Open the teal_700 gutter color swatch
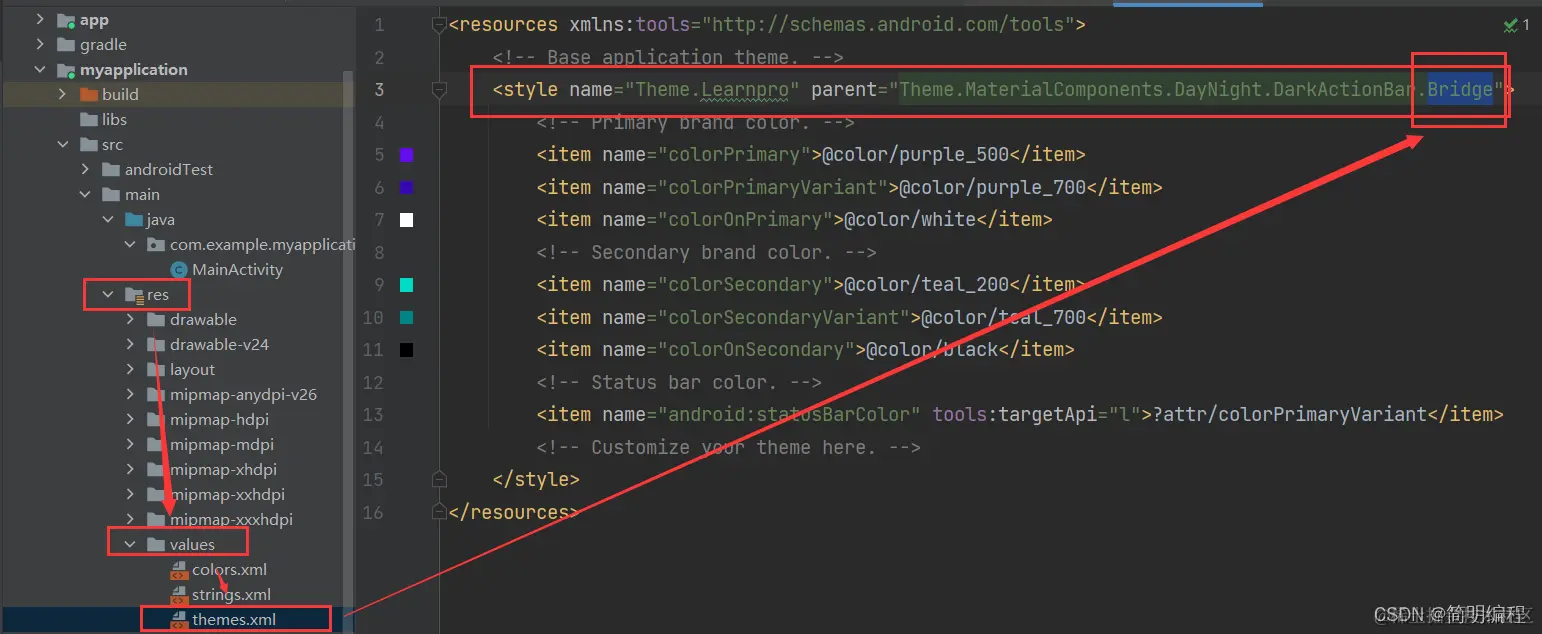This screenshot has height=634, width=1542. [406, 317]
